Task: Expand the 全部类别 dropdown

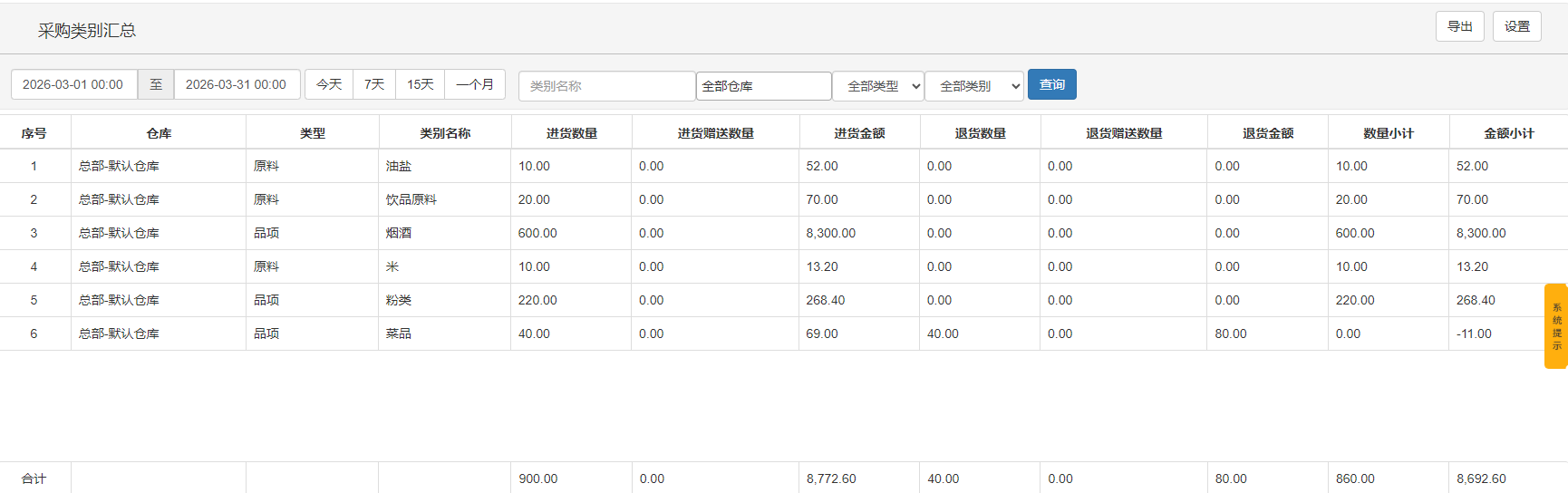Action: [x=974, y=86]
